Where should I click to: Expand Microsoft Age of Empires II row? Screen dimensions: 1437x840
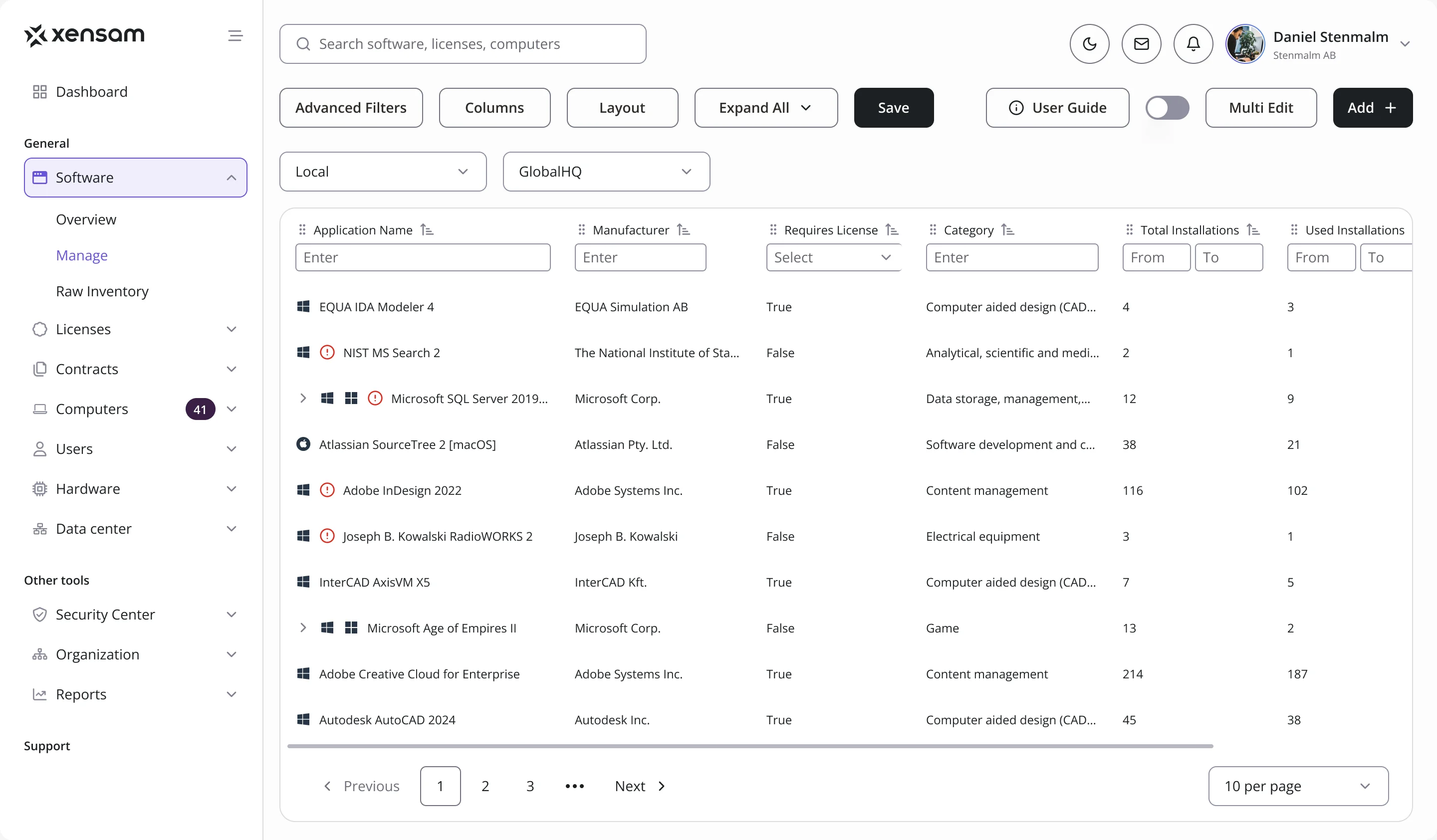[303, 628]
